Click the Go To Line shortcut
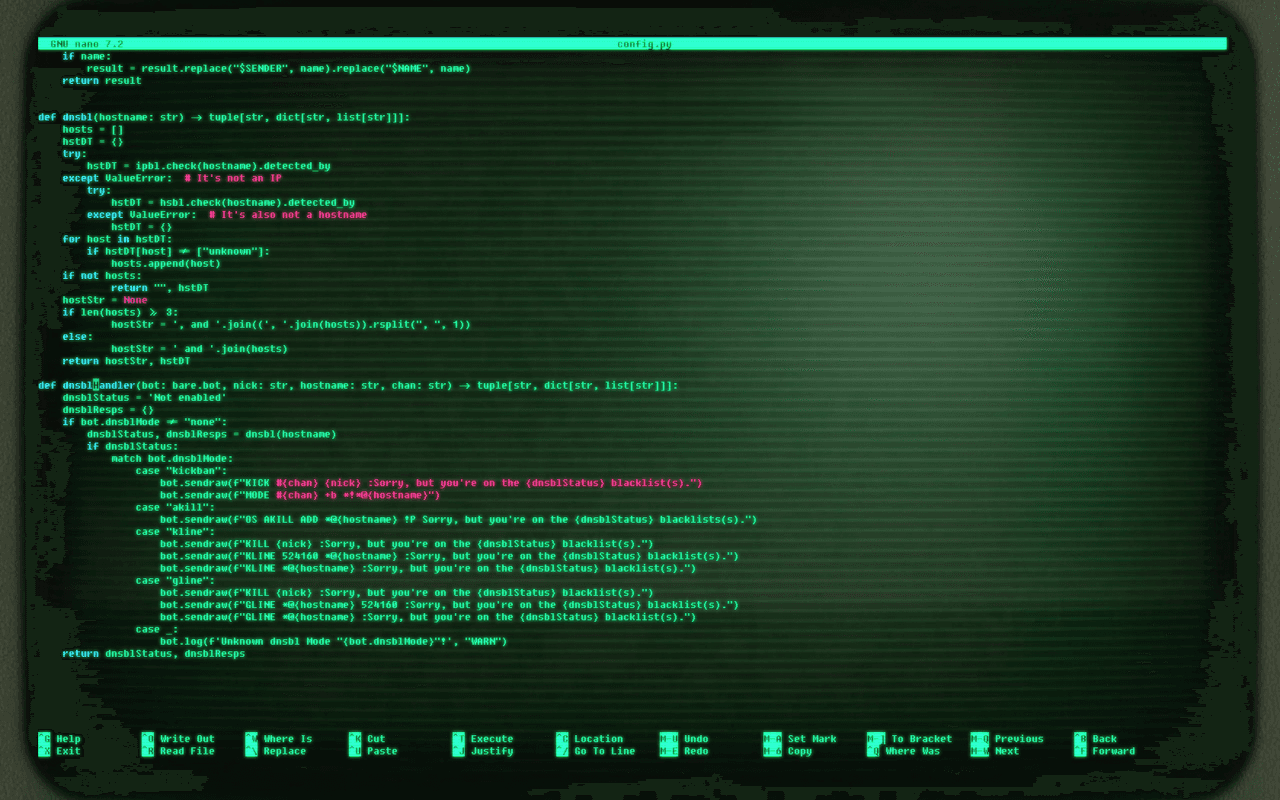 click(604, 751)
